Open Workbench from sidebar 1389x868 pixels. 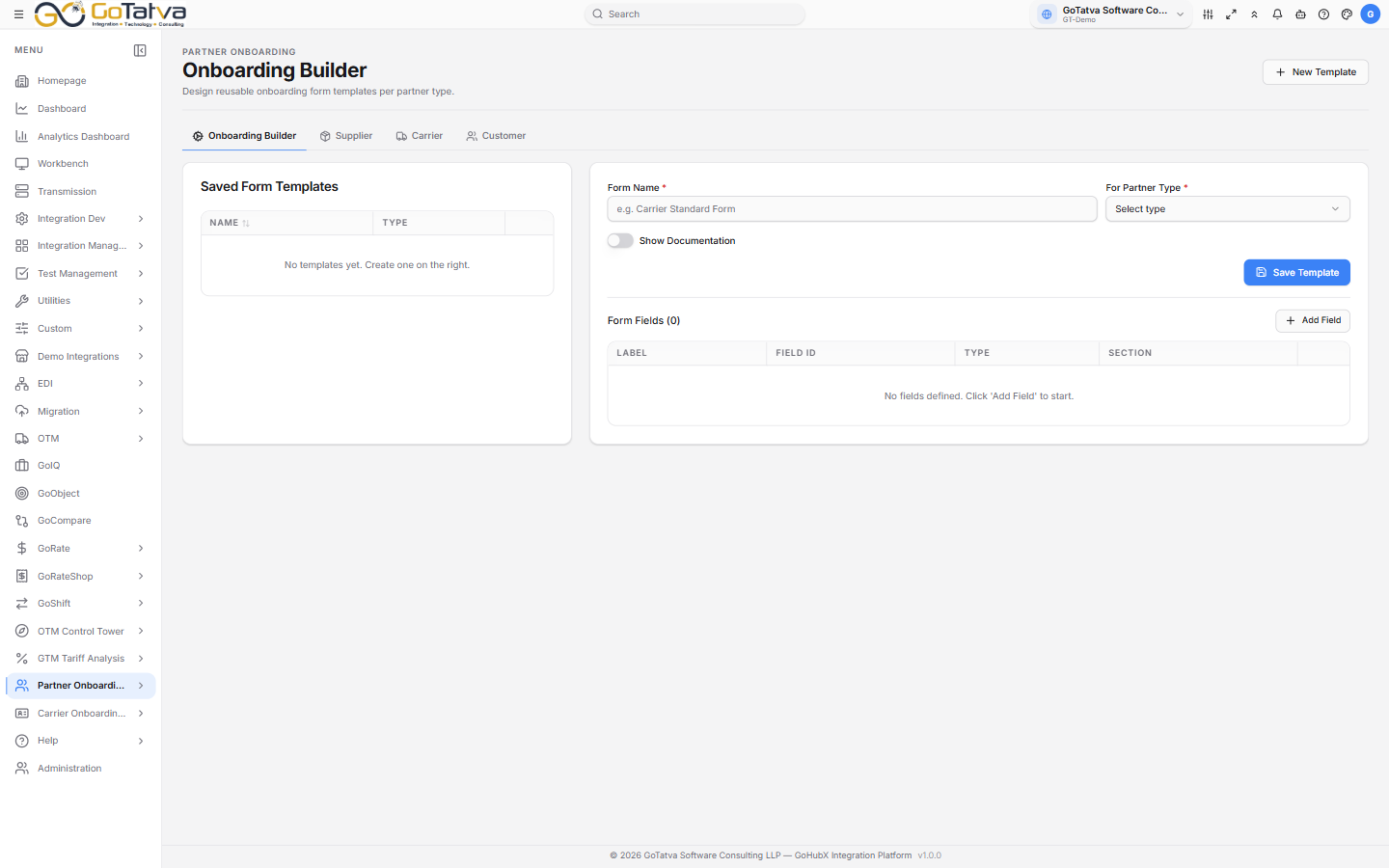(80, 164)
